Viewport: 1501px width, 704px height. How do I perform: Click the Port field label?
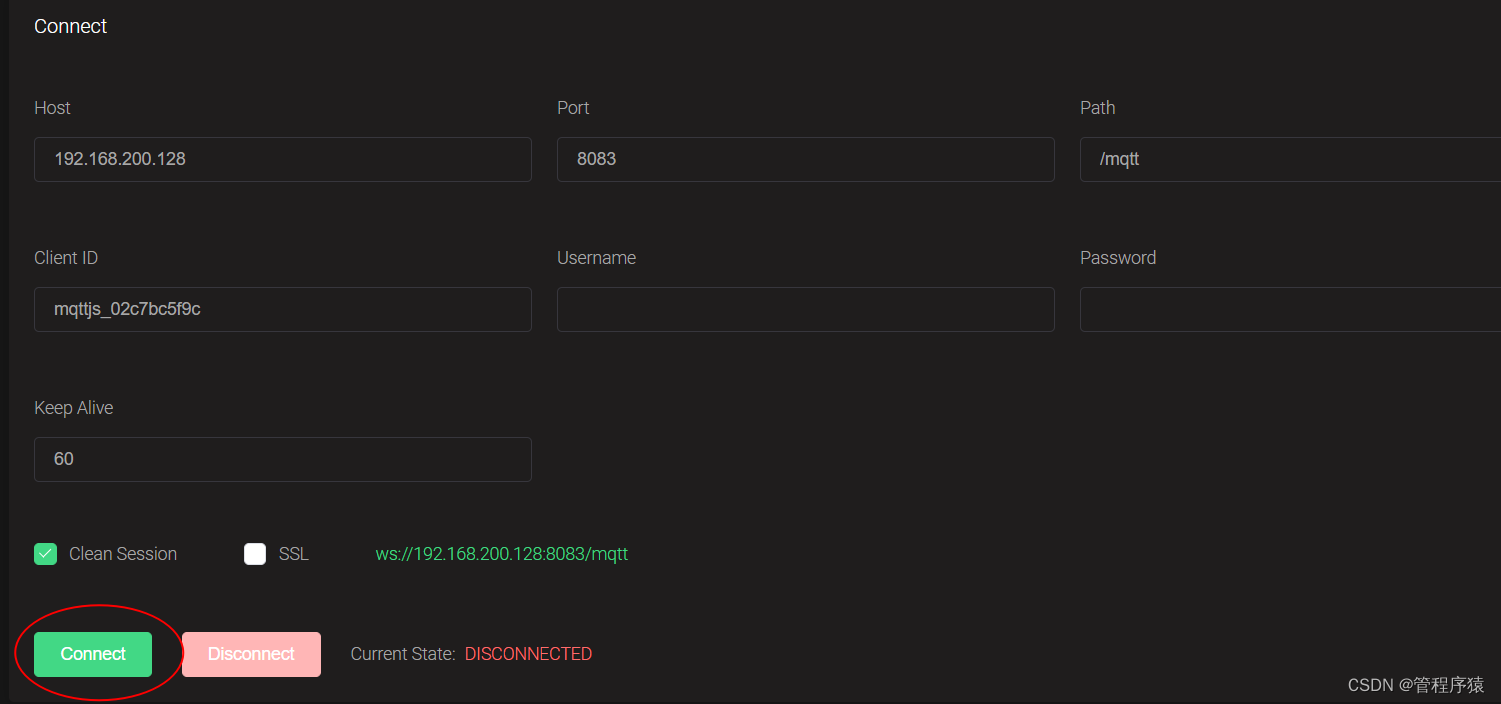(x=573, y=108)
